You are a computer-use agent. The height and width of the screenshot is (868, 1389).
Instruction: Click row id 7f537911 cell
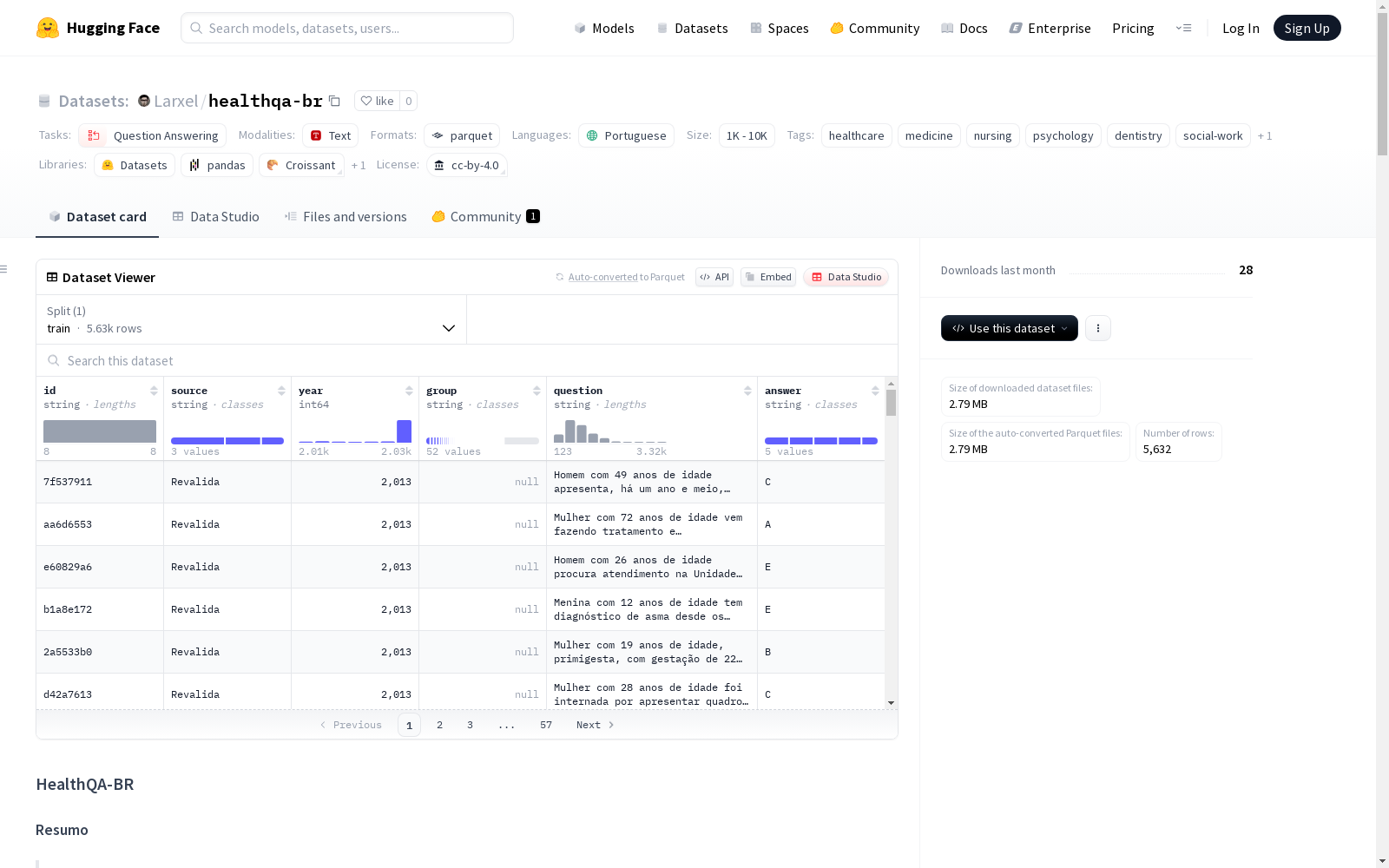pyautogui.click(x=100, y=482)
